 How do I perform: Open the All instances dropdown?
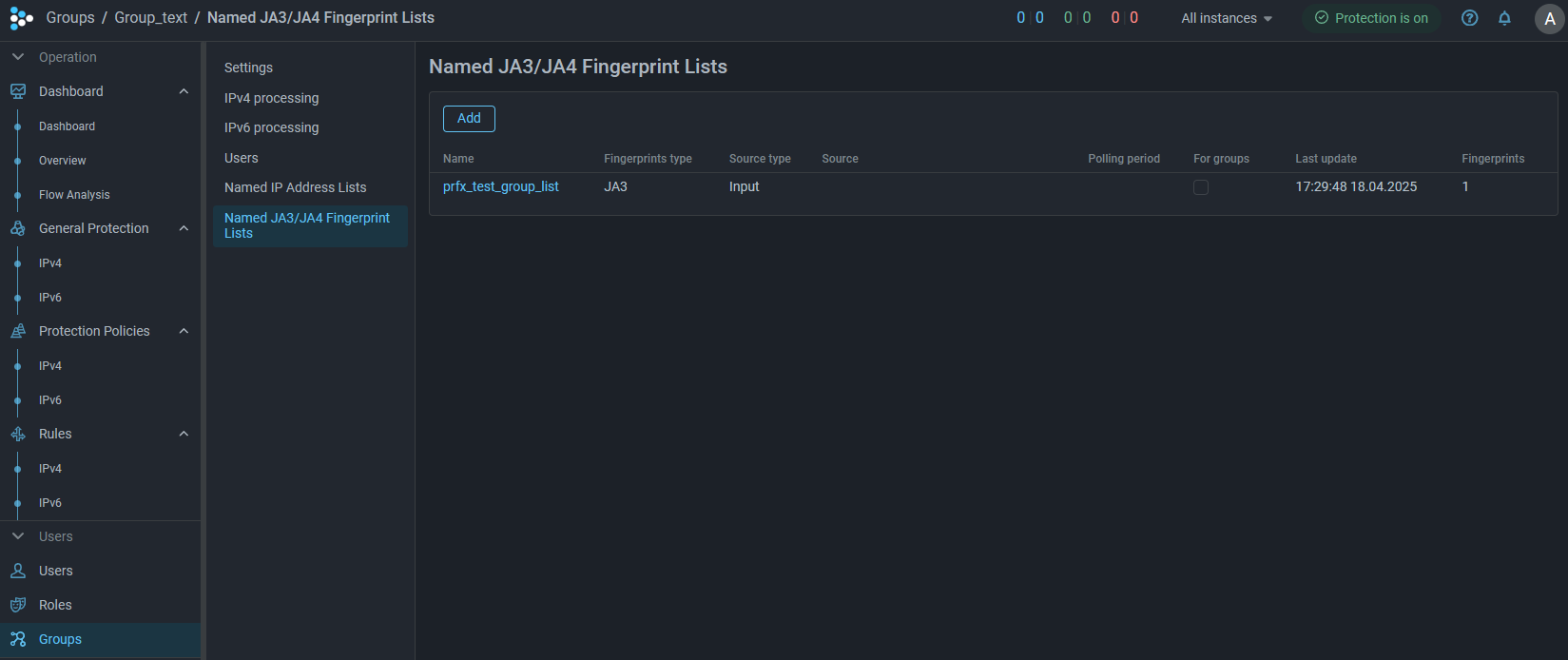click(x=1226, y=18)
